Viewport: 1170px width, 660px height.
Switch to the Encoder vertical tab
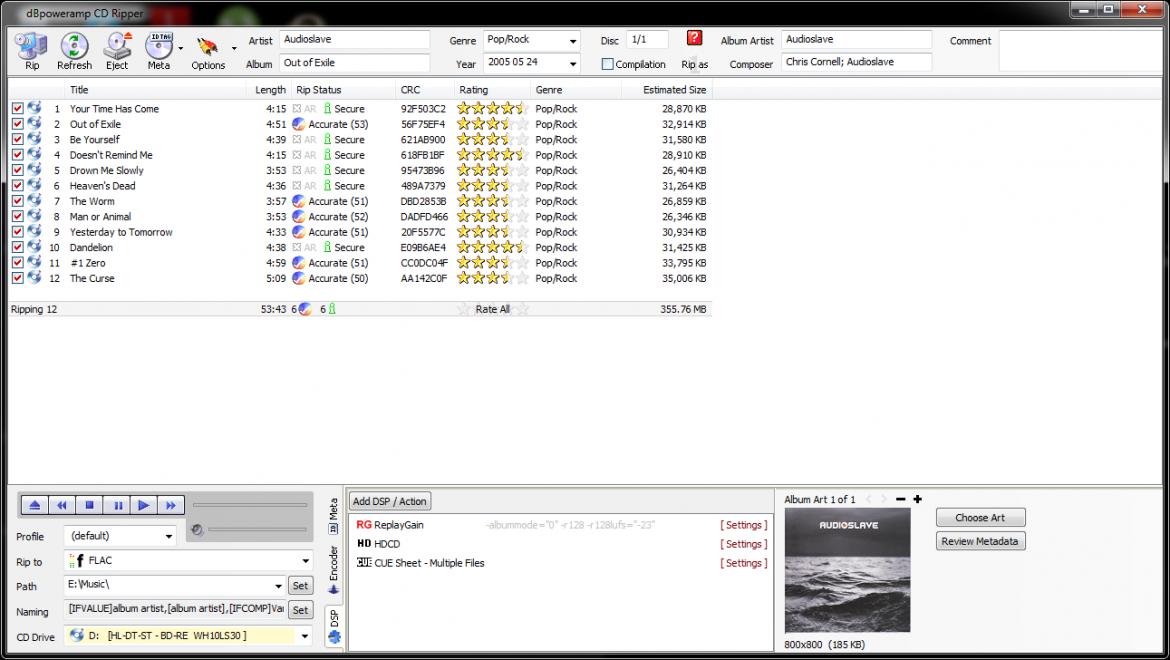click(x=334, y=569)
